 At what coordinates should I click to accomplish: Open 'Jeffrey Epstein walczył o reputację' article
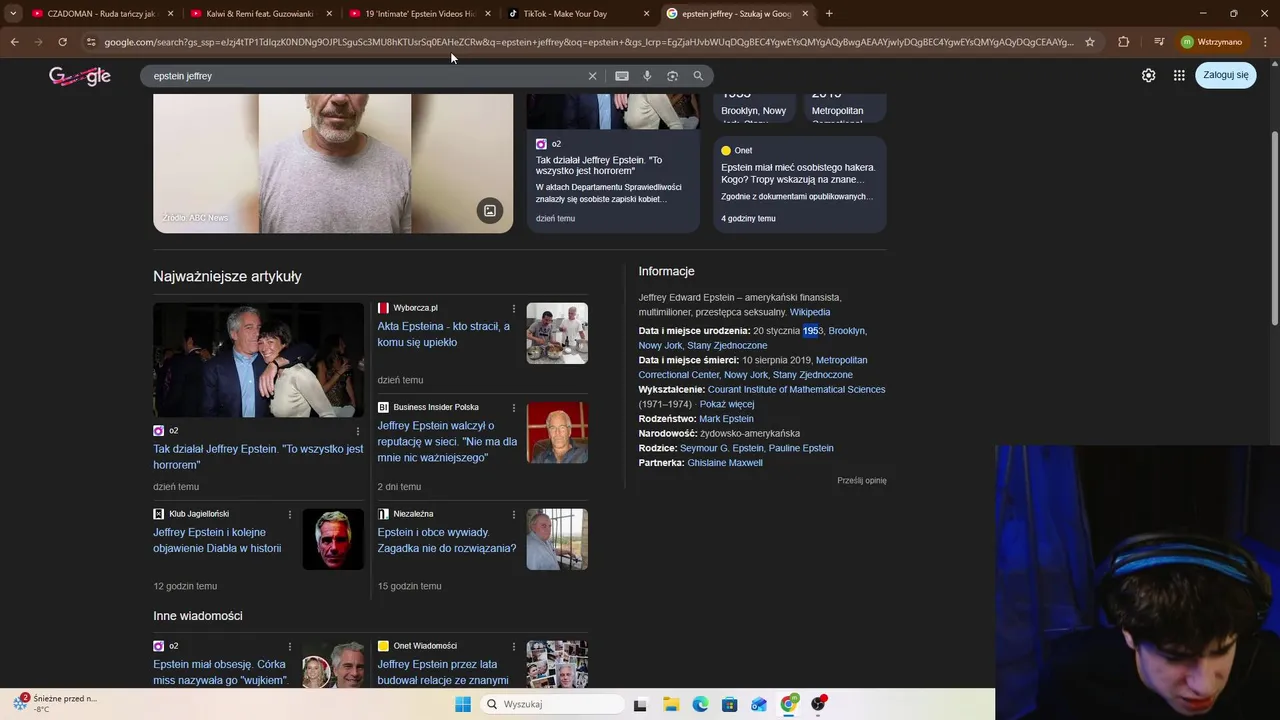point(447,442)
